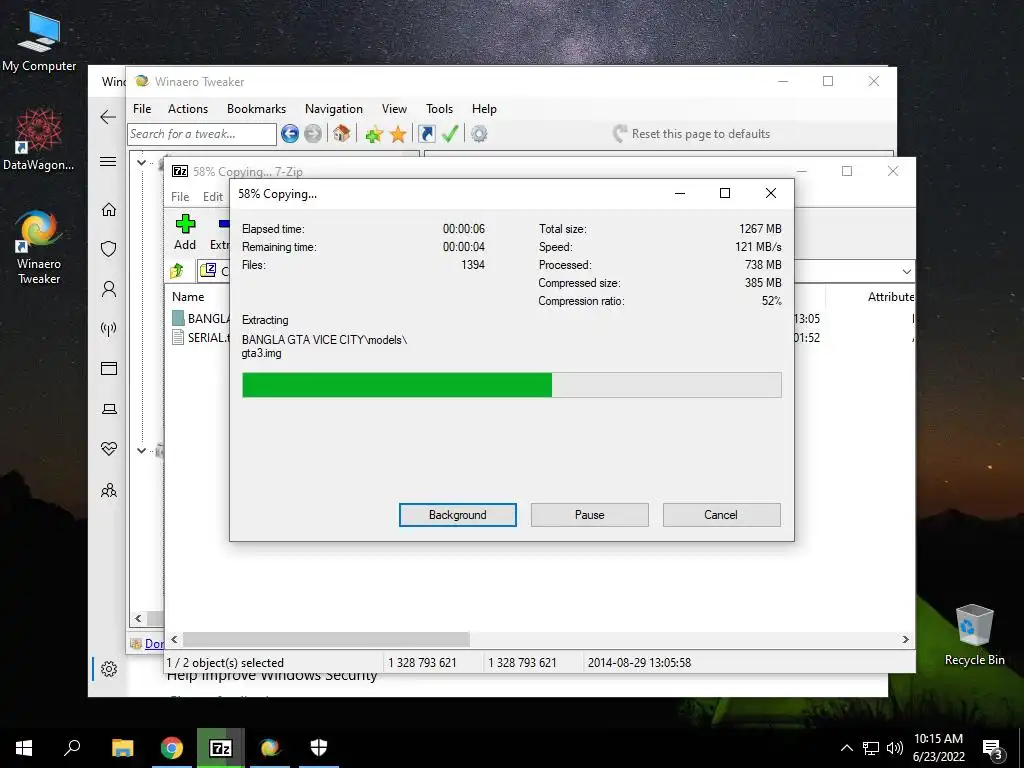Click the add bookmark green plus star icon

tap(374, 135)
